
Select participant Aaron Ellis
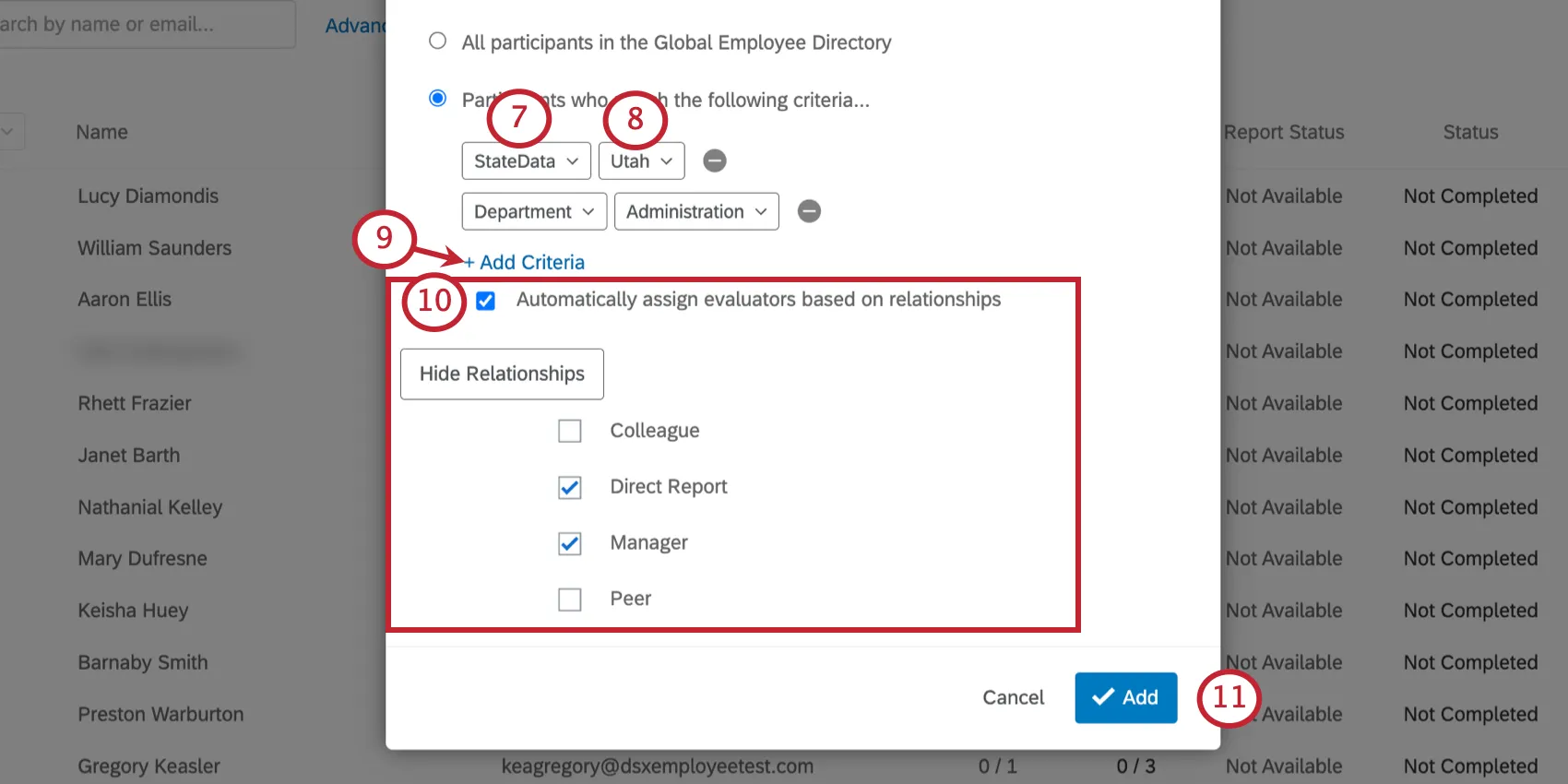125,299
